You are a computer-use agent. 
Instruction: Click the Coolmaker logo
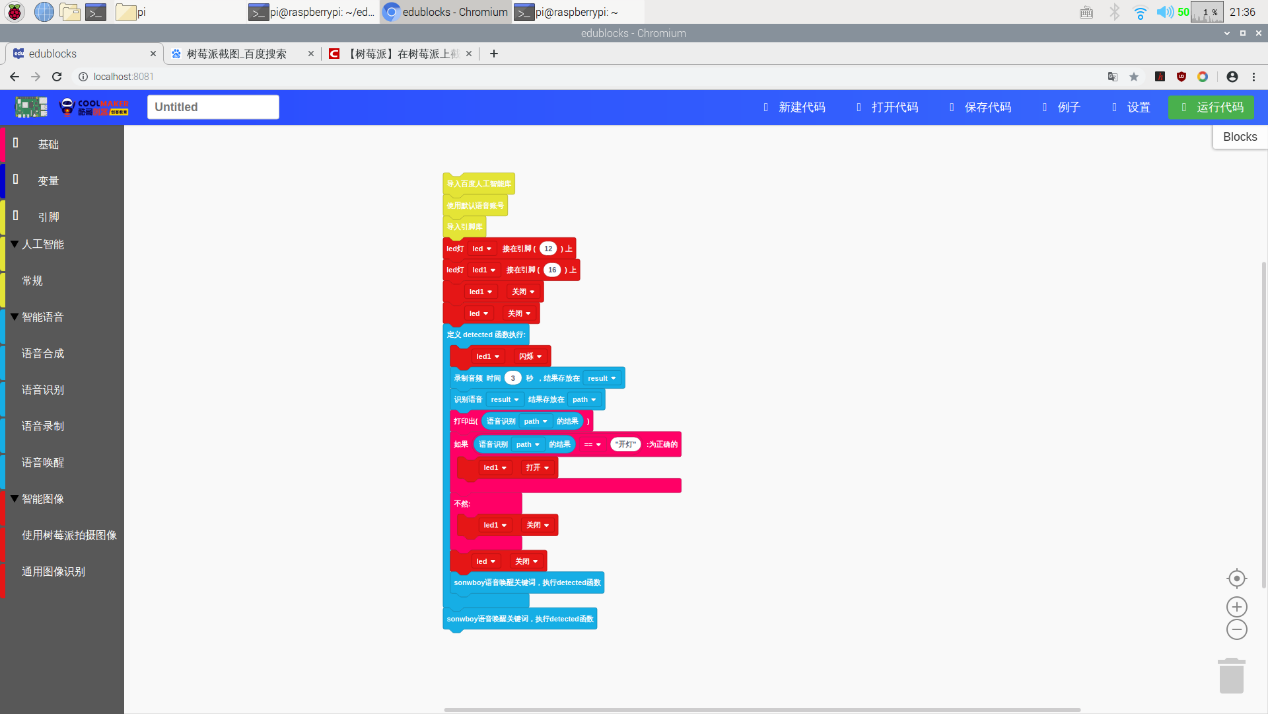pyautogui.click(x=94, y=107)
